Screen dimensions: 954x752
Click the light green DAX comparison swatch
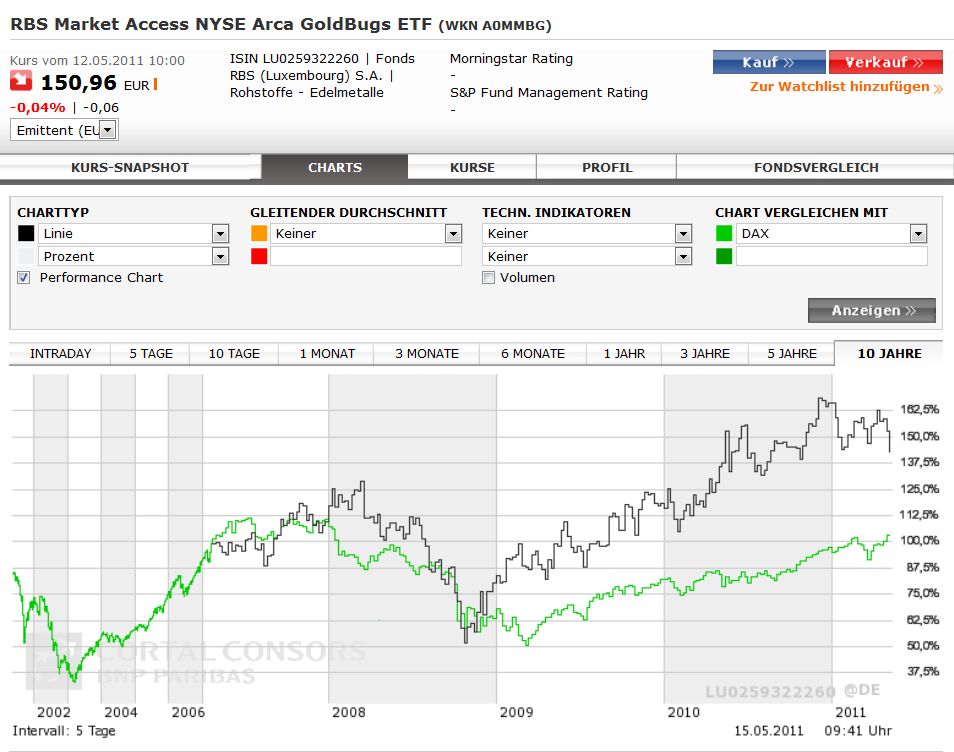point(724,234)
